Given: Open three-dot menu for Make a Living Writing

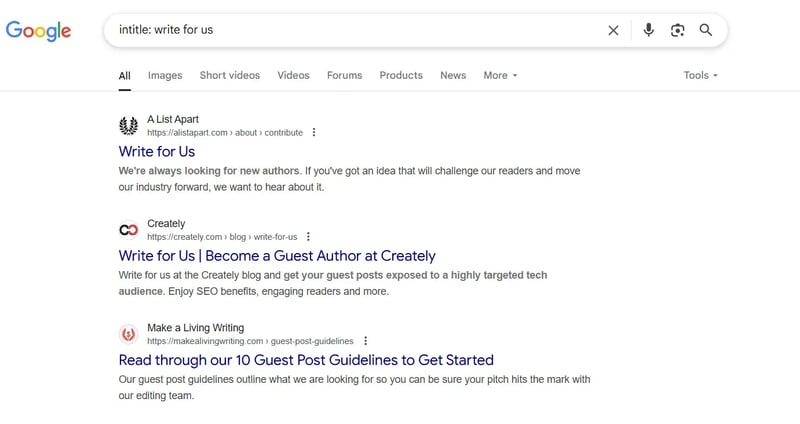Looking at the screenshot, I should (x=365, y=341).
